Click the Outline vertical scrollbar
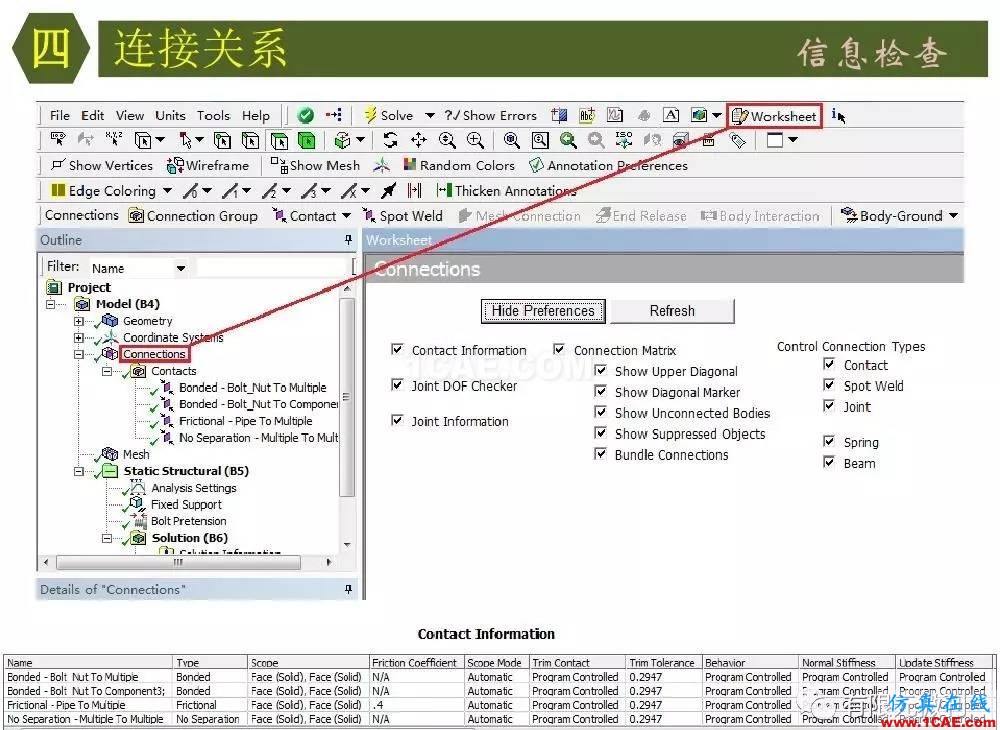The image size is (1000, 730). tap(347, 397)
